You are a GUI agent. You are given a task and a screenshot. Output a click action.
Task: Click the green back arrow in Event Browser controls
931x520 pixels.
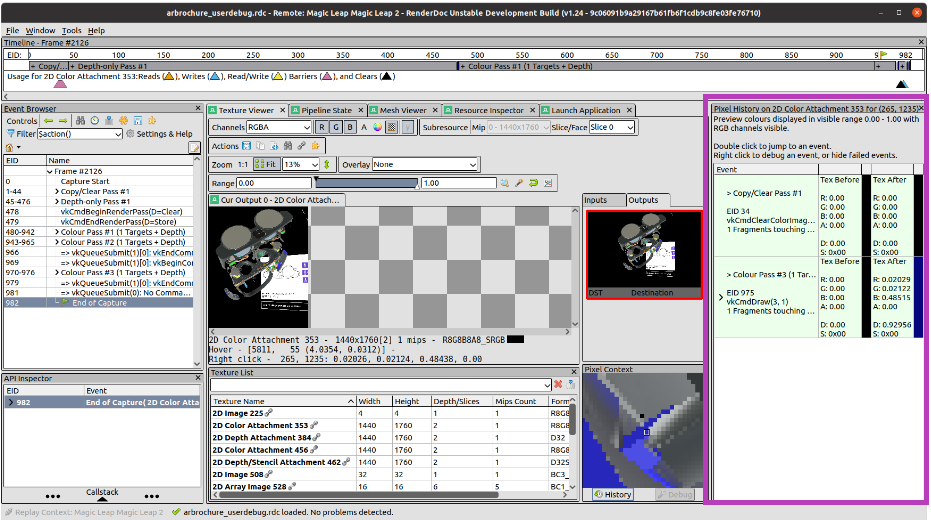click(x=48, y=120)
